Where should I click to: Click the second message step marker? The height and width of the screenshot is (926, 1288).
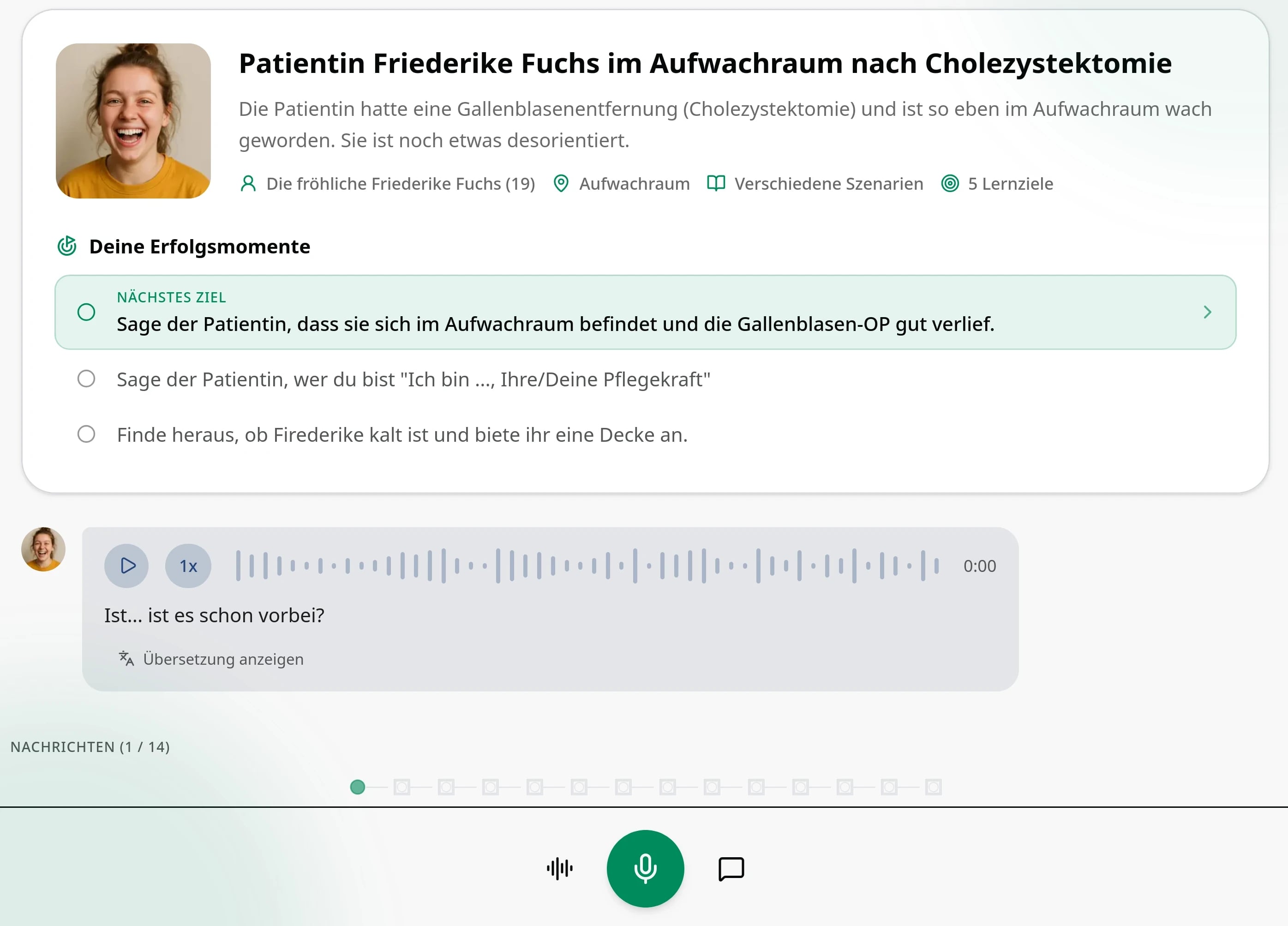[x=401, y=787]
